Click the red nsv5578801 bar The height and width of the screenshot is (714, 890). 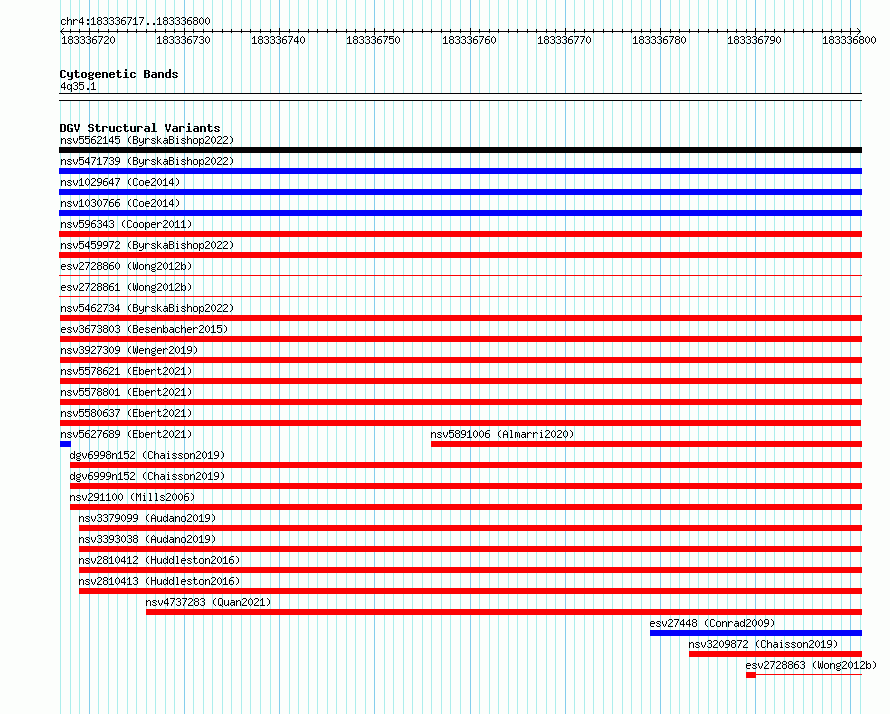pos(460,402)
